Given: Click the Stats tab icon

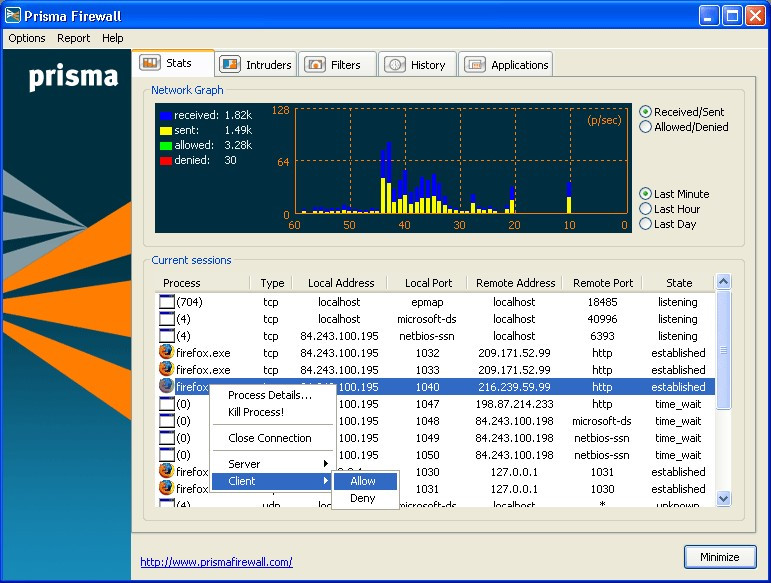Looking at the screenshot, I should (x=150, y=63).
